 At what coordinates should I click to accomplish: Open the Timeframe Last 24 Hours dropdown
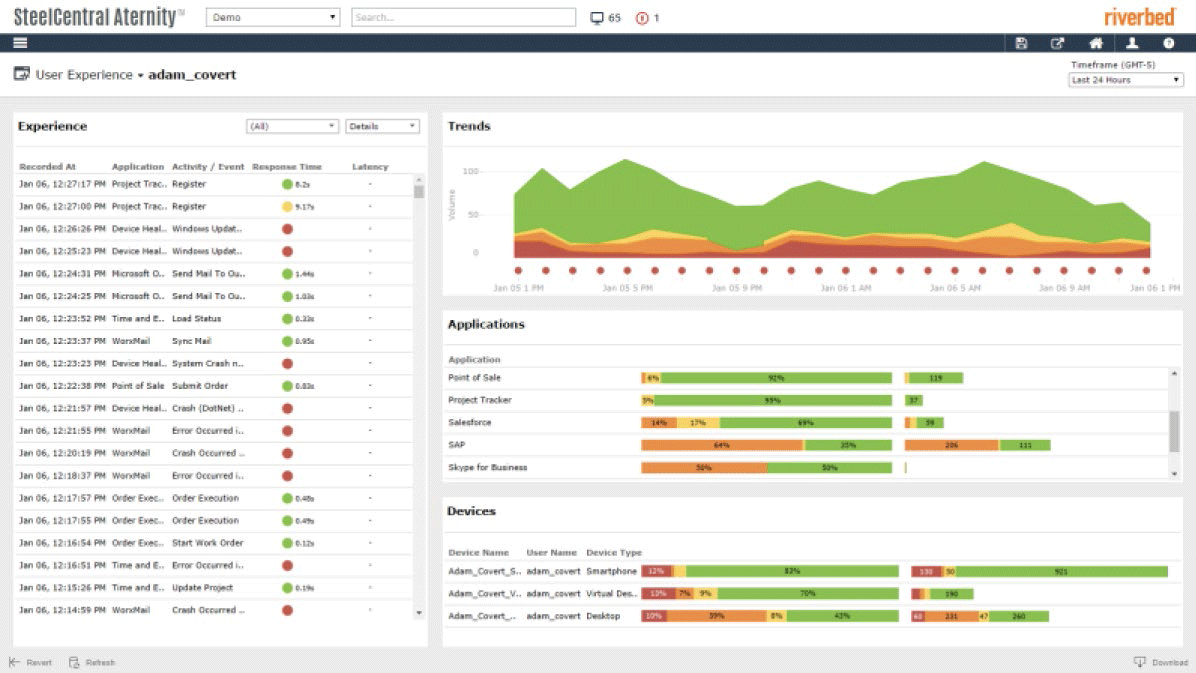tap(1125, 80)
